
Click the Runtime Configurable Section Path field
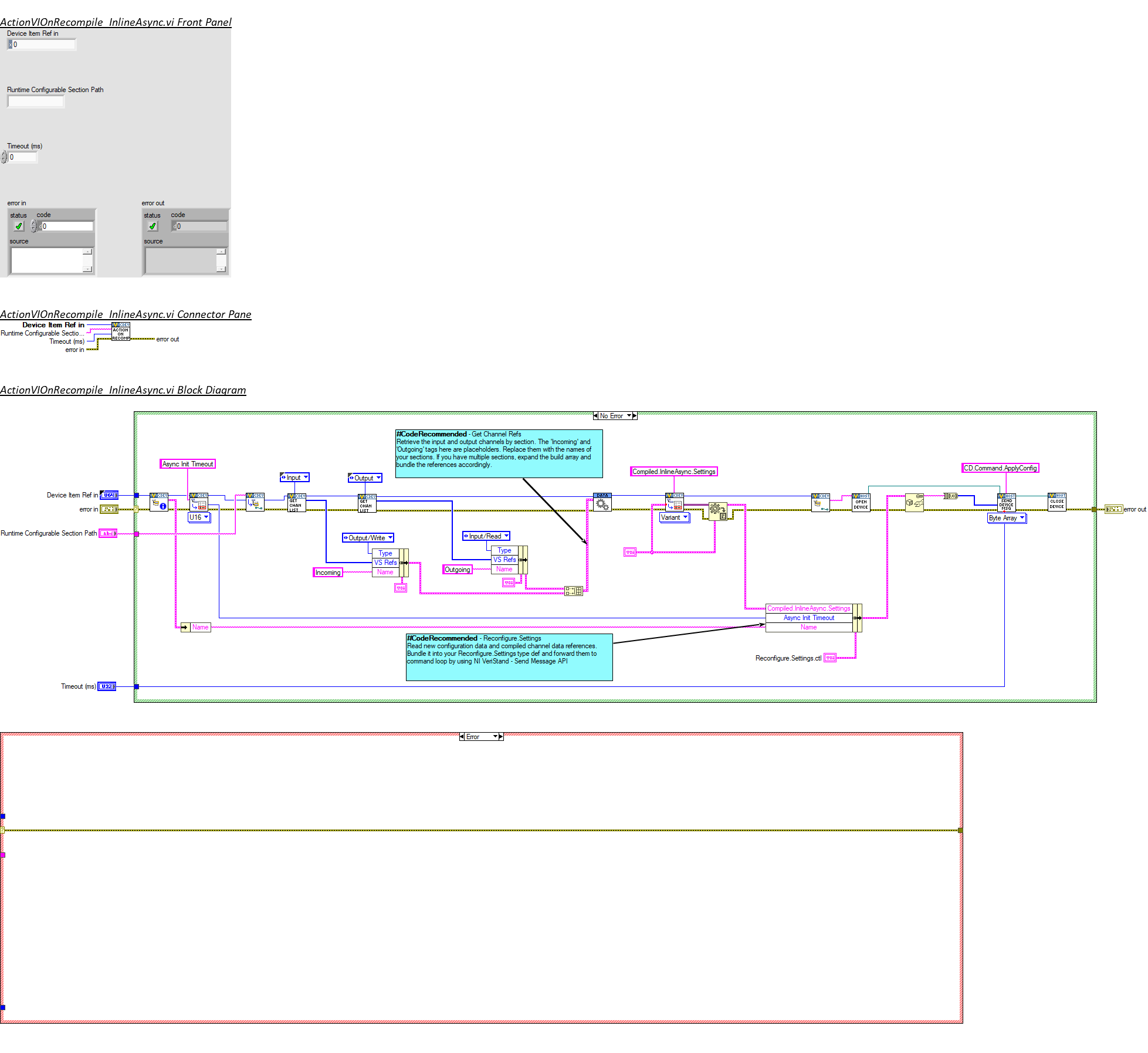click(36, 101)
